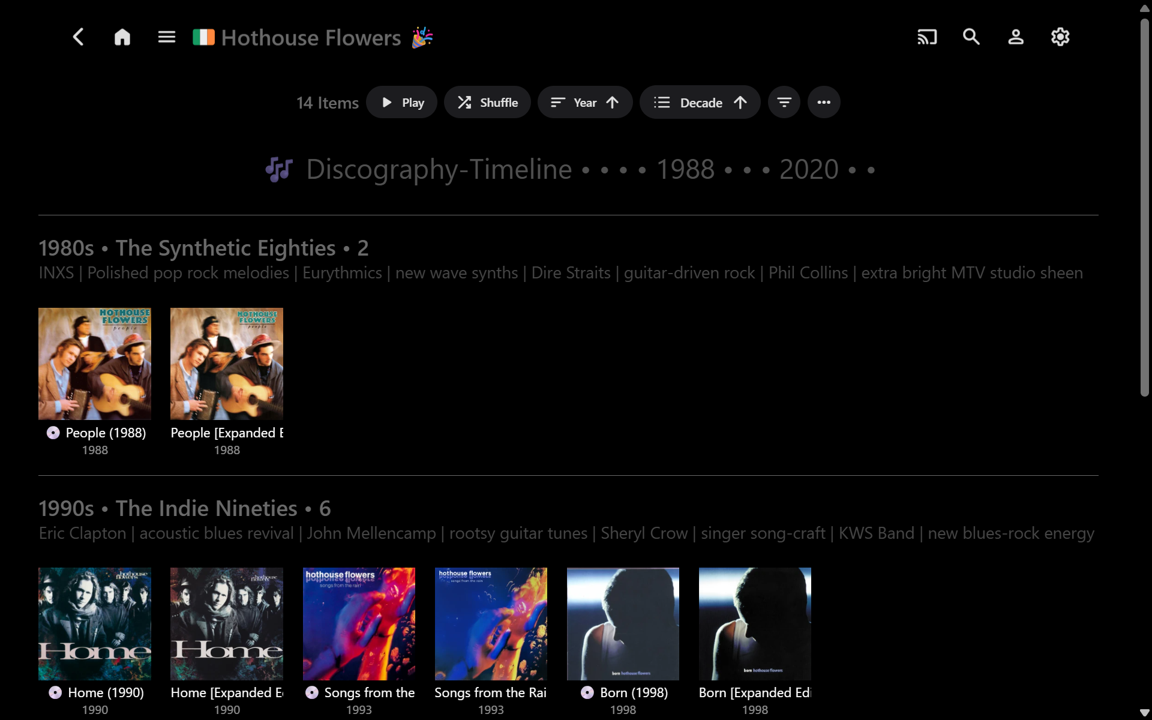
Task: Open the Home (1990) album cover
Action: pyautogui.click(x=95, y=624)
